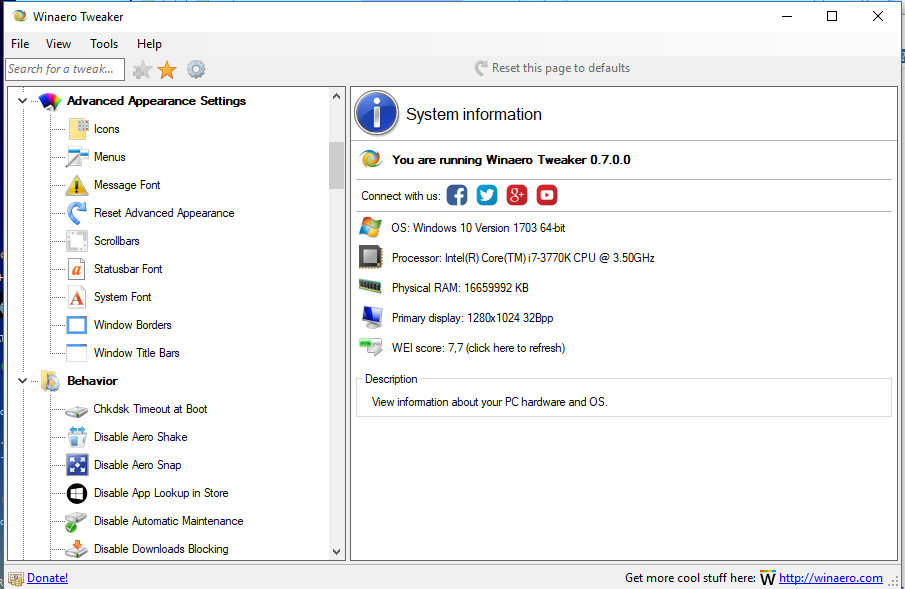Click the Winaero logo beside version text
The height and width of the screenshot is (589, 905).
(x=371, y=159)
